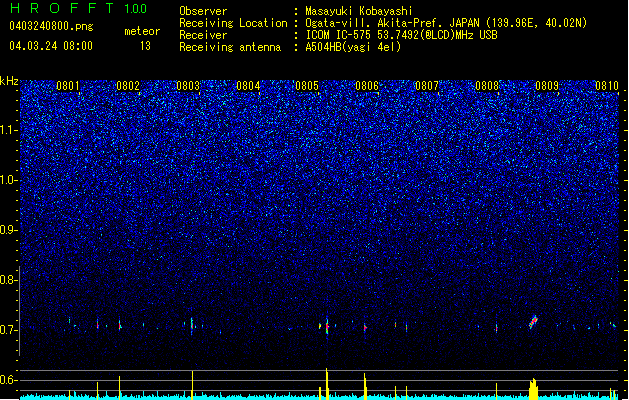Click the Receiver ICOM IC-575 text
Viewport: 629px width, 400px height.
tap(401, 35)
